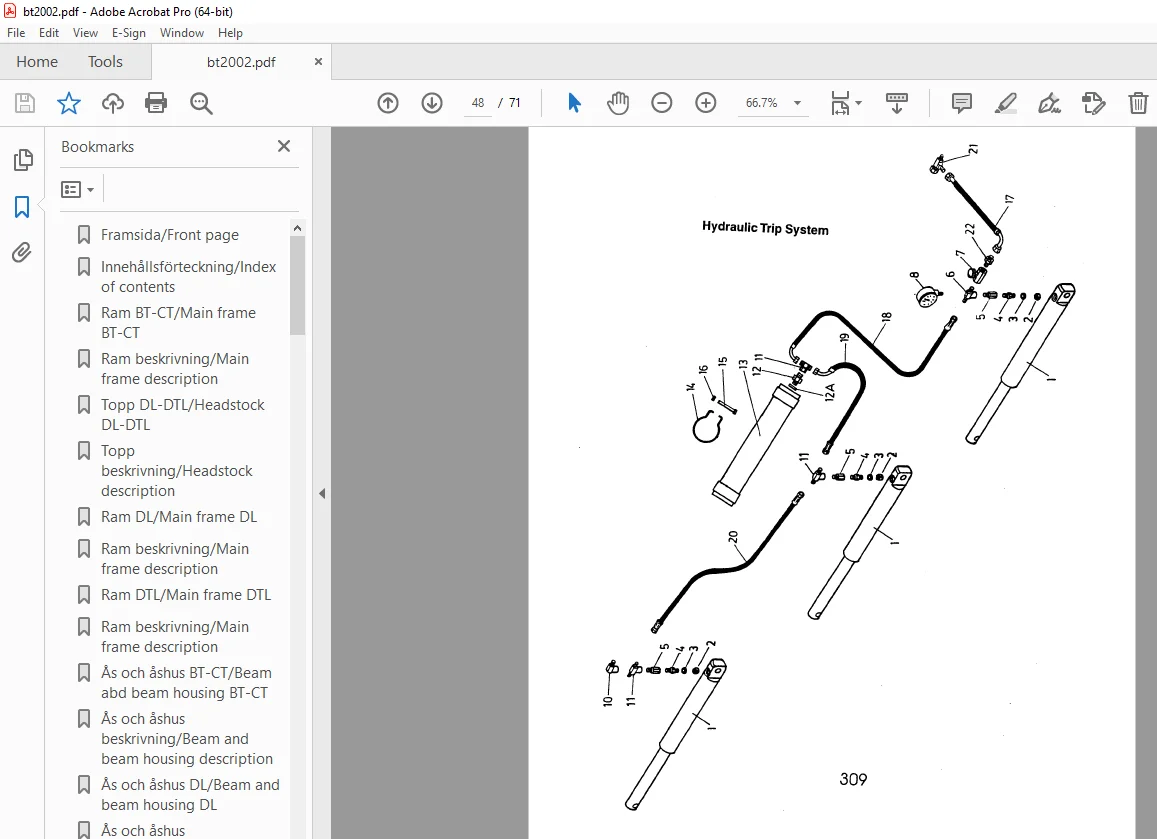This screenshot has width=1157, height=839.
Task: Open the Find text magnifier icon
Action: (x=201, y=103)
